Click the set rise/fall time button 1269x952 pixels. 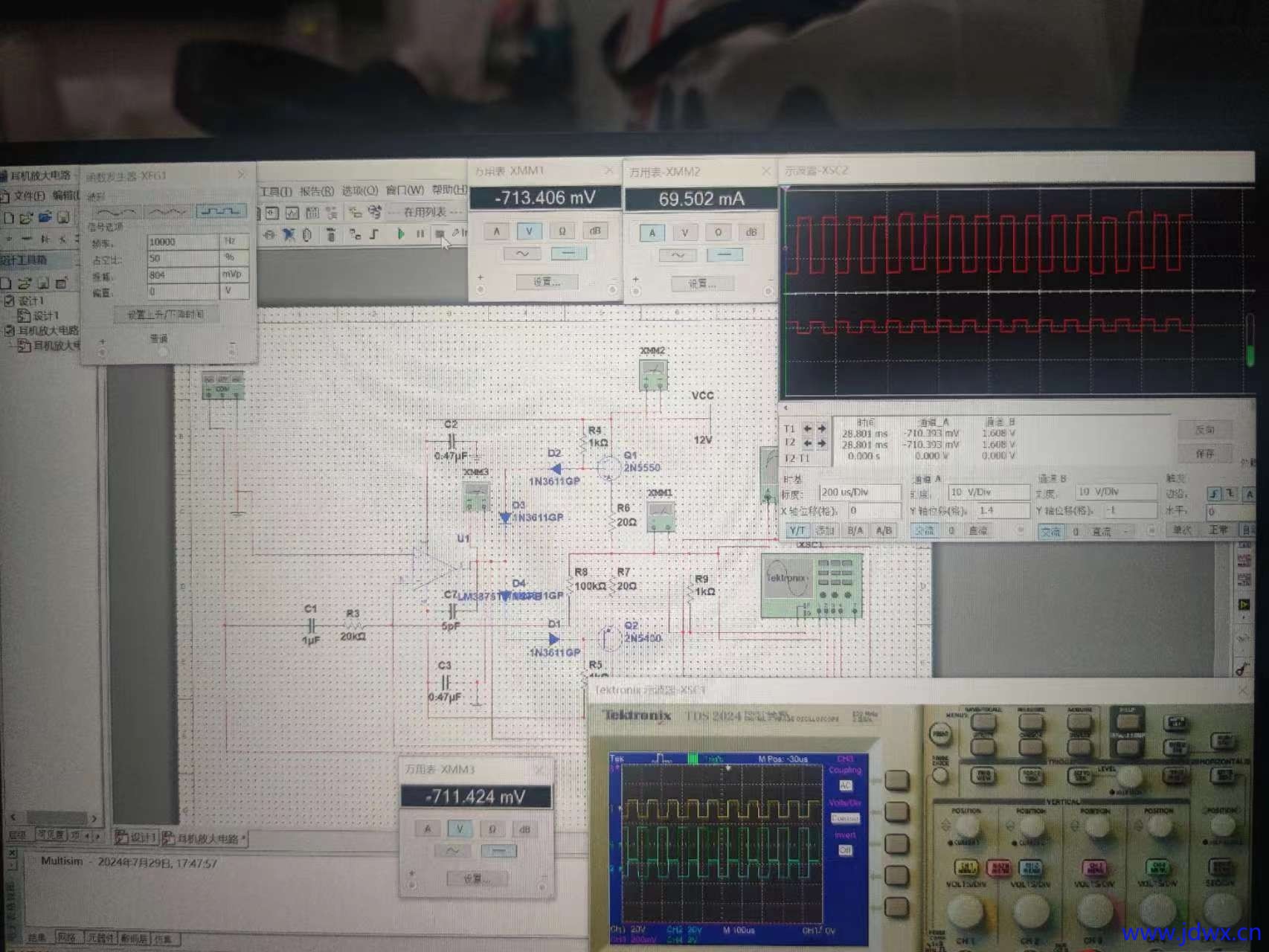click(166, 315)
